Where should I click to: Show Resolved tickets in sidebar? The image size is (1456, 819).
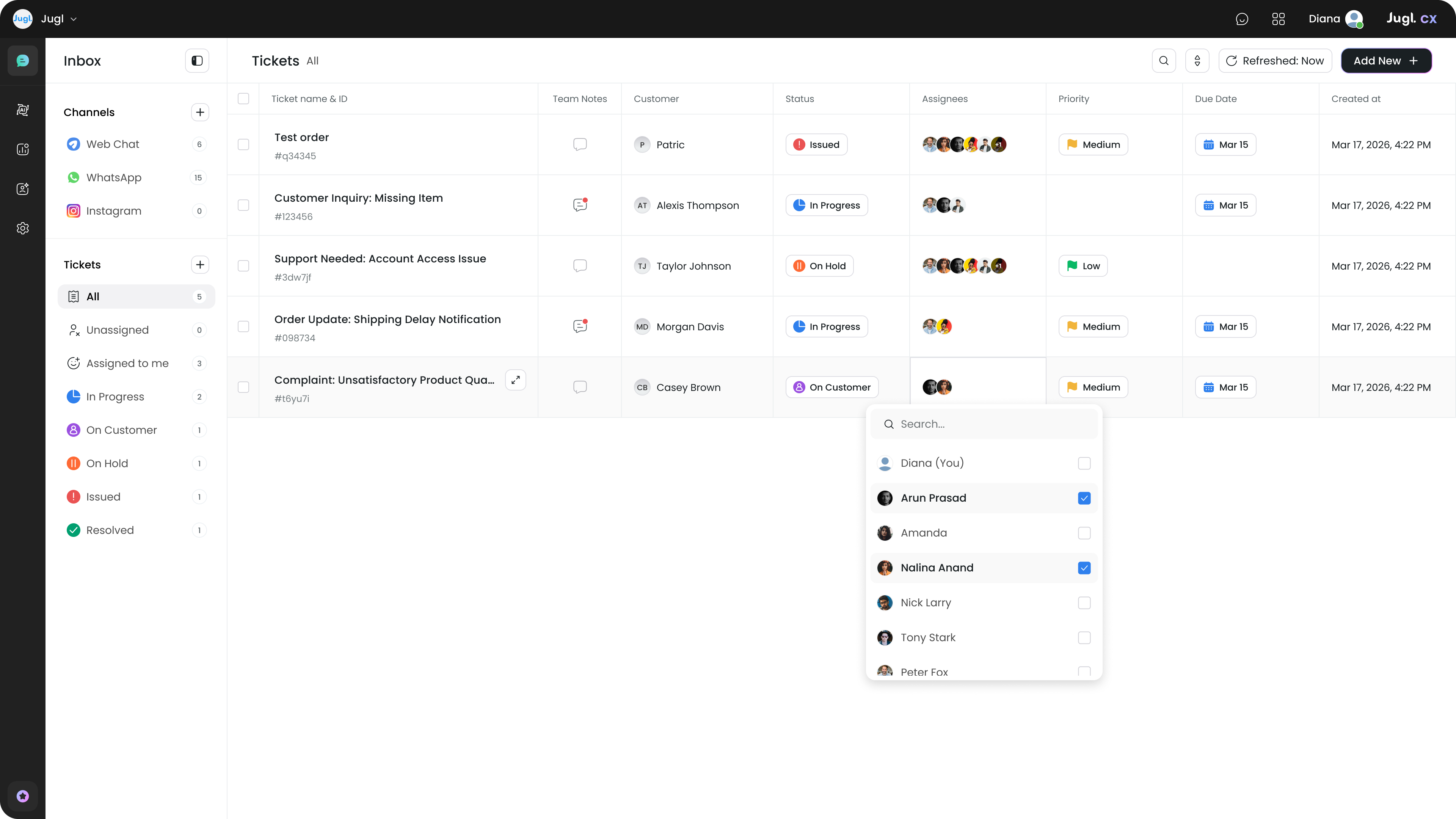(136, 530)
